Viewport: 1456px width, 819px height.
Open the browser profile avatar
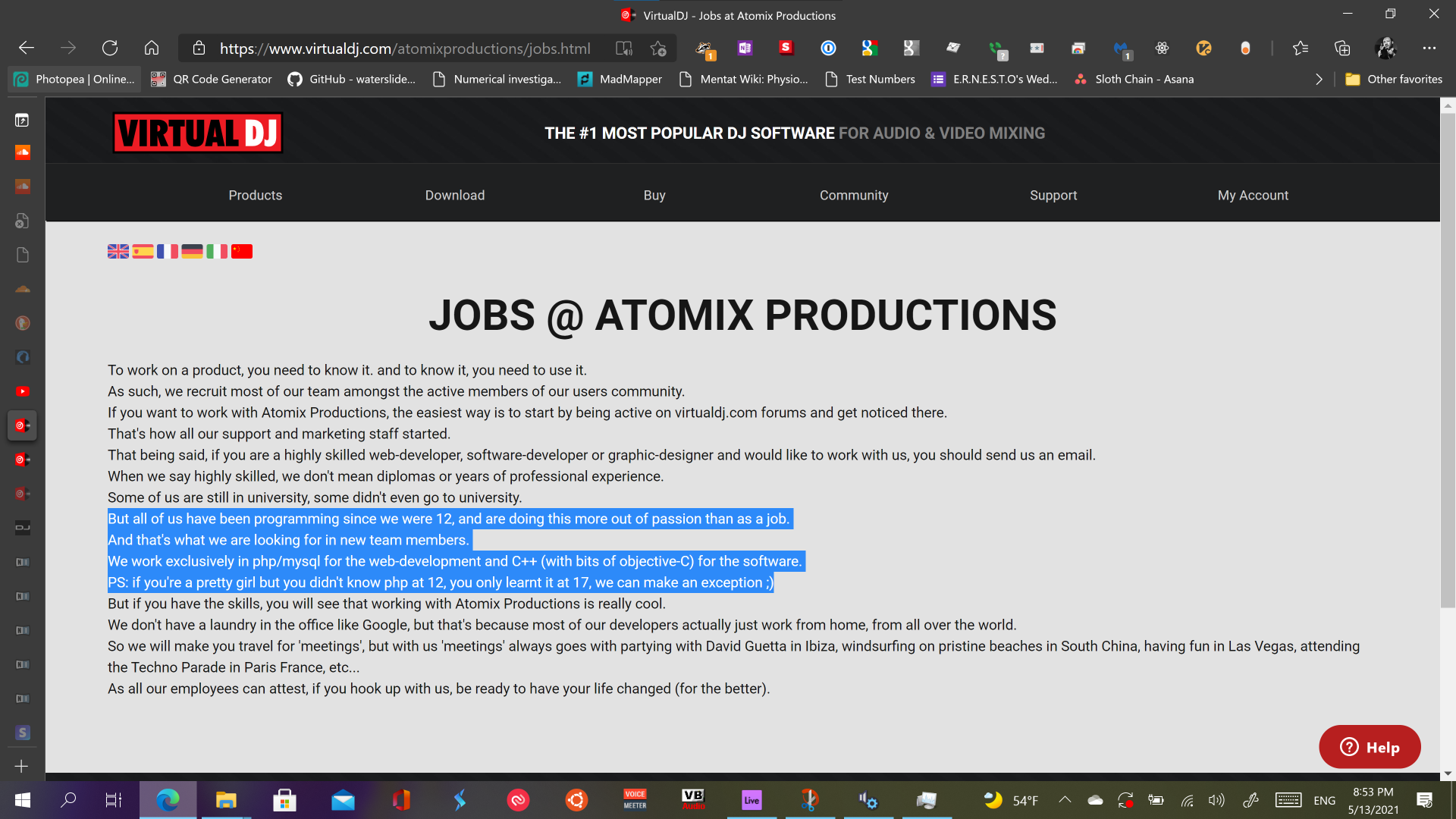1385,49
